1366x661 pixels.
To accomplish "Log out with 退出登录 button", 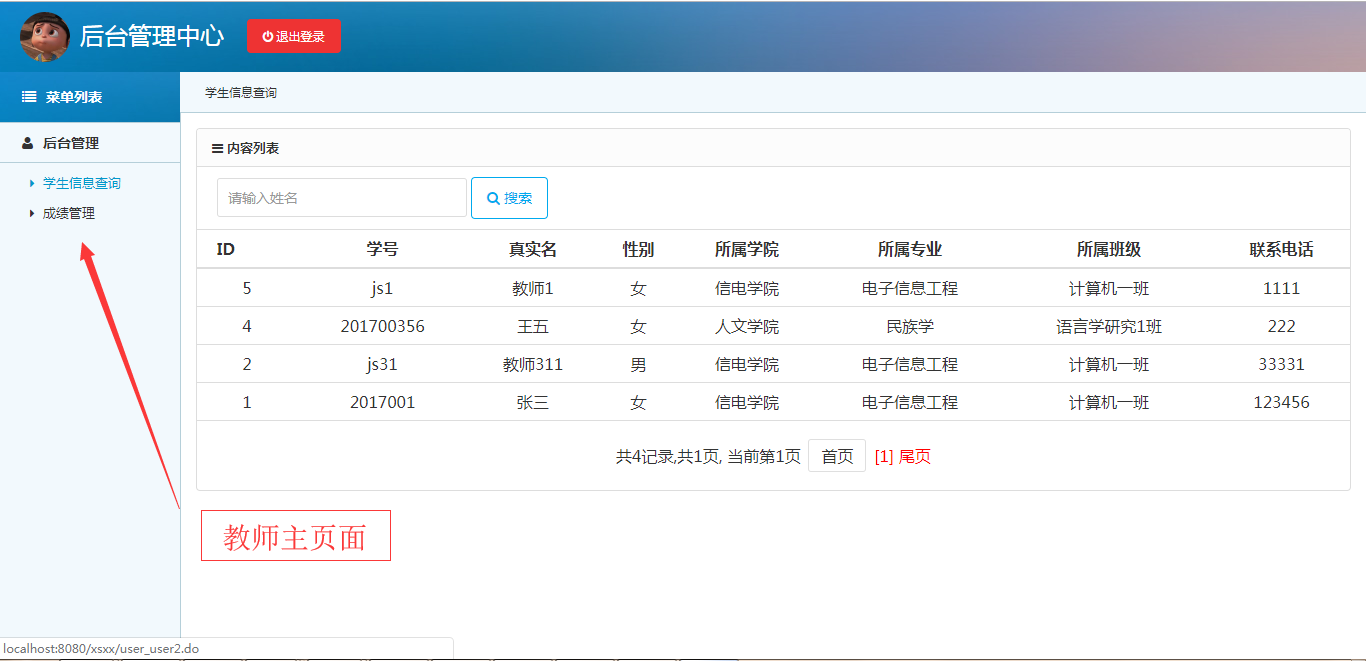I will 294,36.
